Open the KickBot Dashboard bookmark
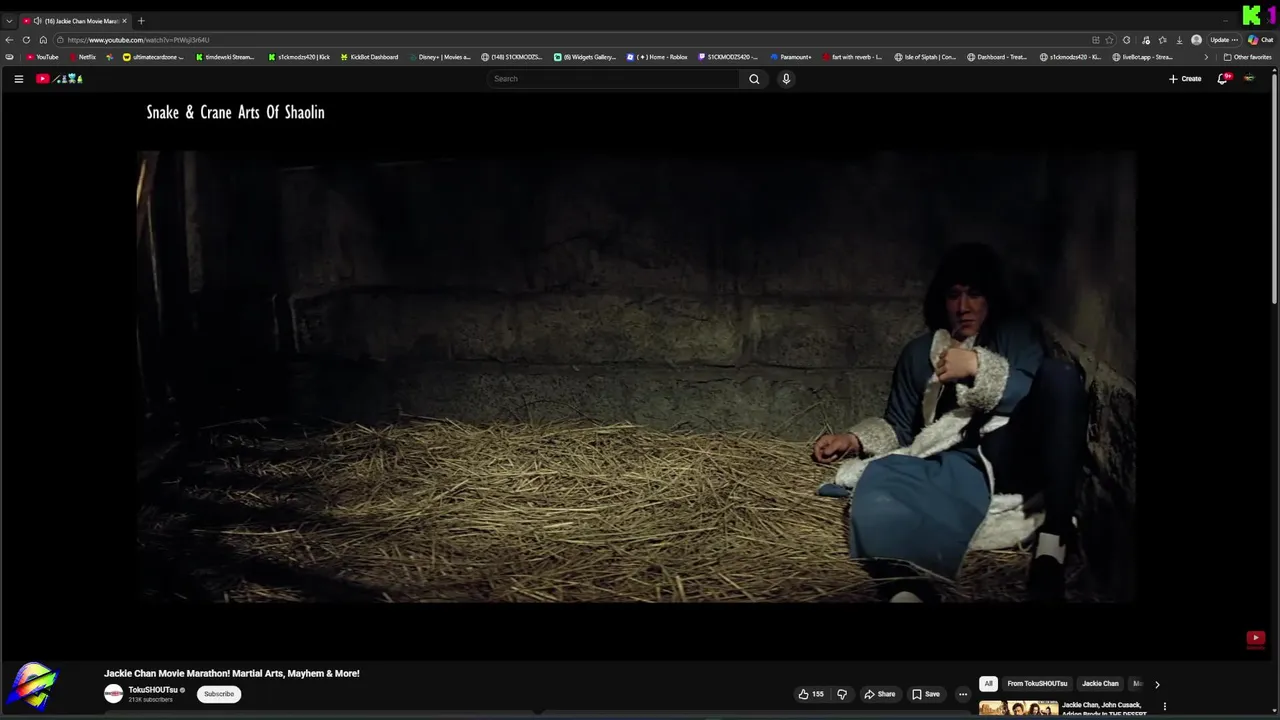This screenshot has height=720, width=1280. pyautogui.click(x=369, y=57)
